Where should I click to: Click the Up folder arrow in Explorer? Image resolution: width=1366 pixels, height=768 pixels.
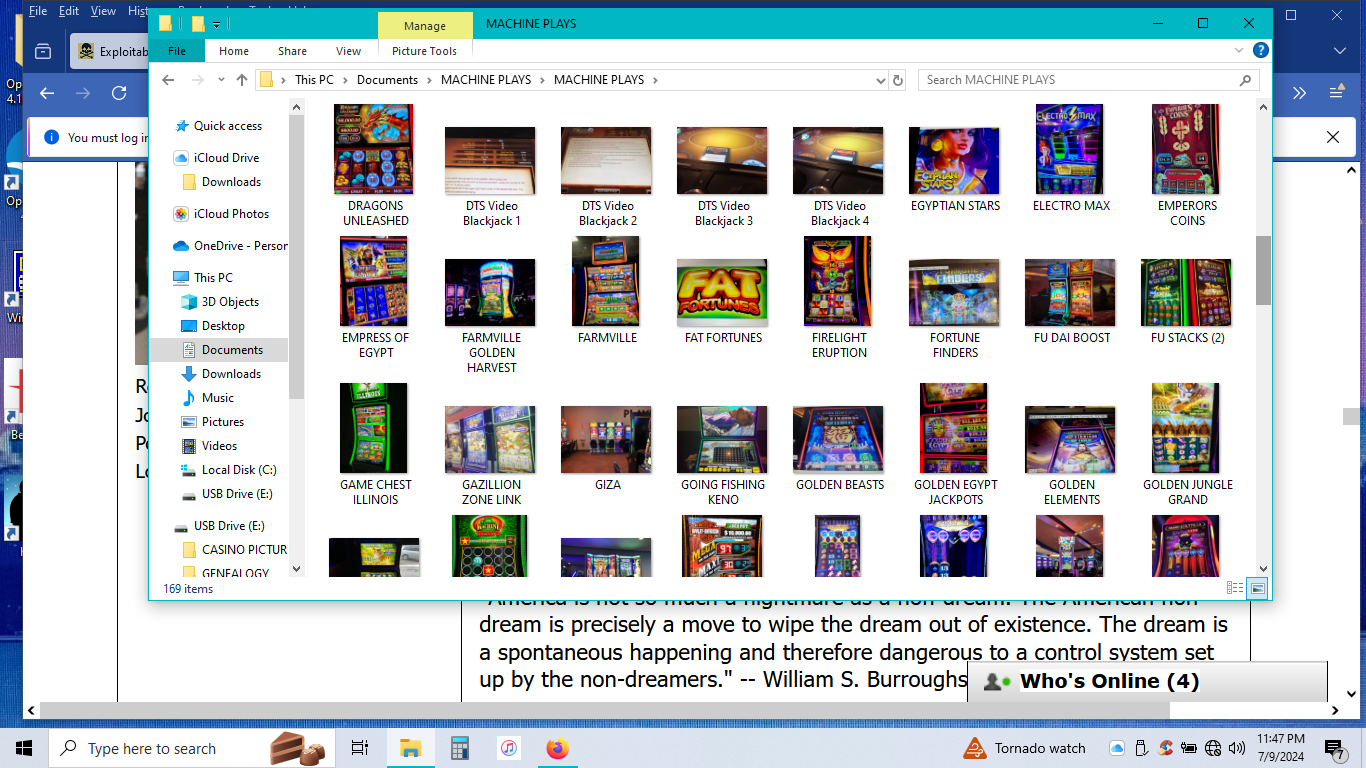(242, 80)
